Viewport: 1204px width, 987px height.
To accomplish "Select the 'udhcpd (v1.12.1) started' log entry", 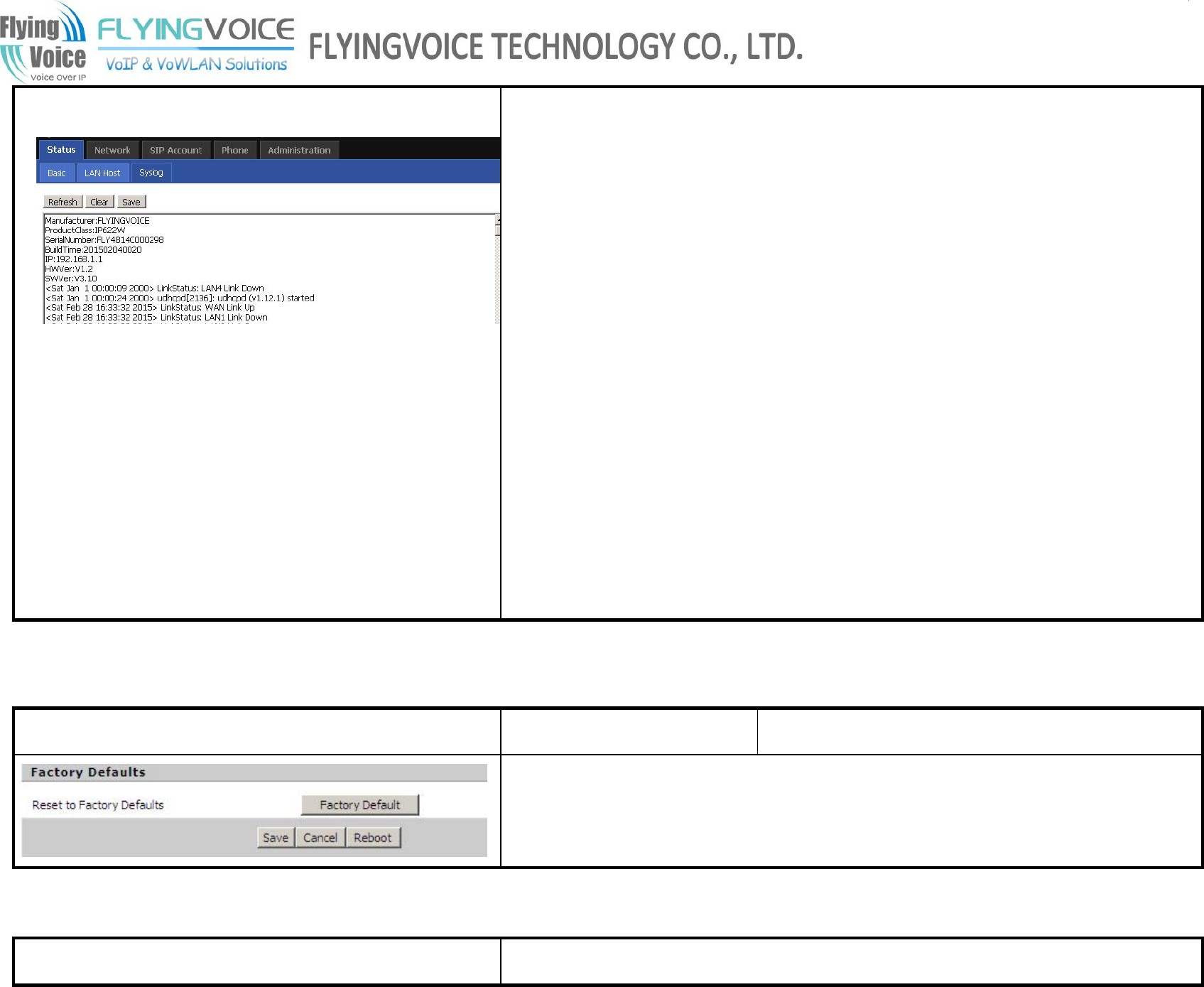I will [180, 298].
